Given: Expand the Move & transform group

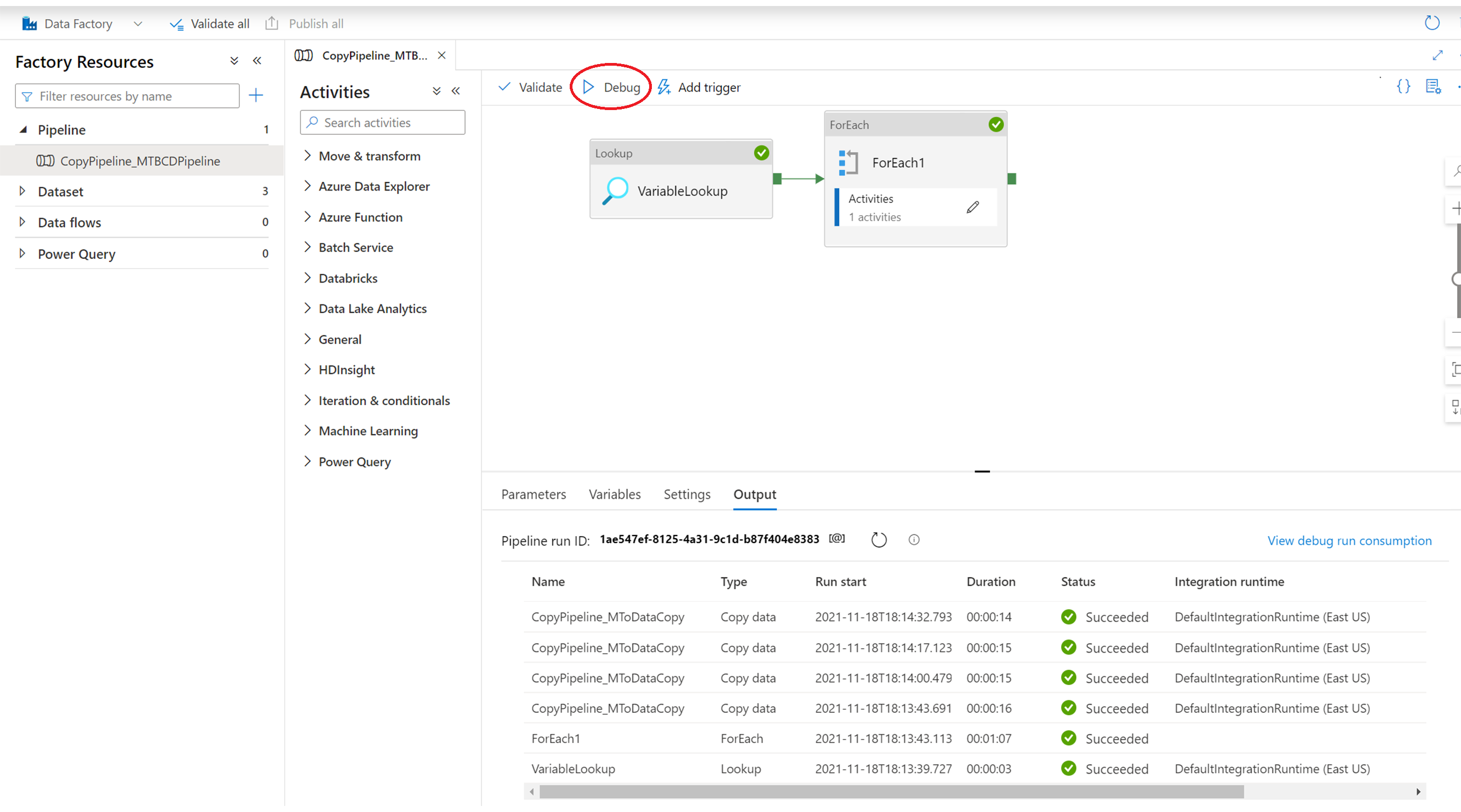Looking at the screenshot, I should pos(308,156).
